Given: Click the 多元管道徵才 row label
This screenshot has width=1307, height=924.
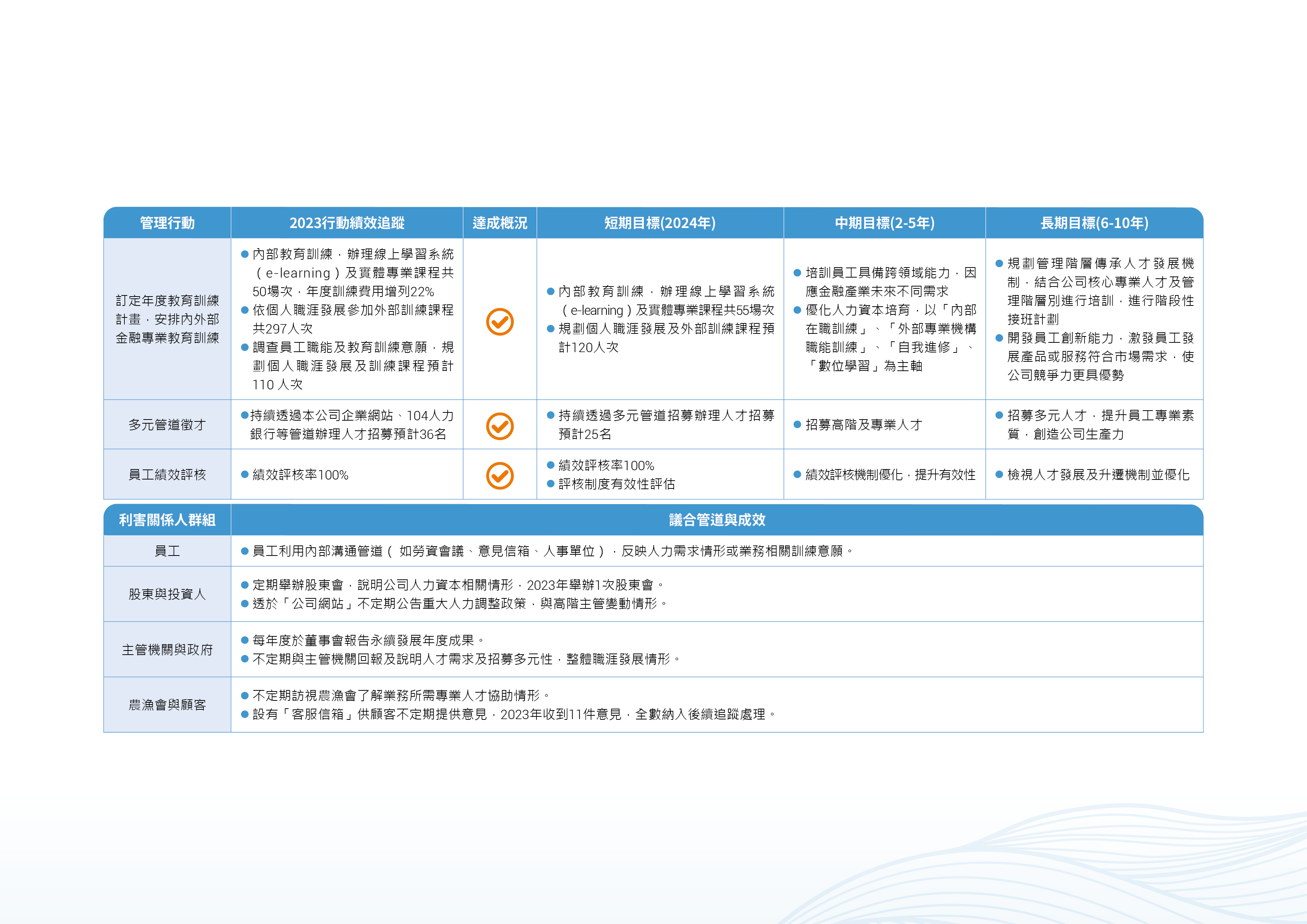Looking at the screenshot, I should pyautogui.click(x=167, y=425).
